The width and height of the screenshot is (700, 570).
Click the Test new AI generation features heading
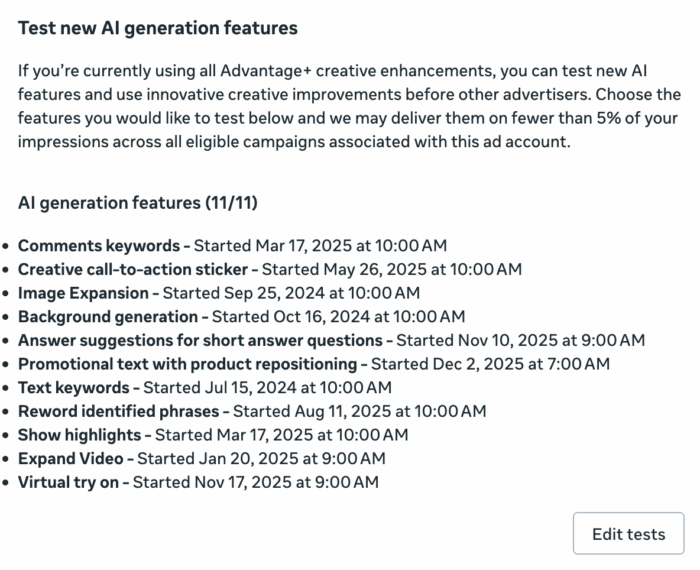pos(158,28)
